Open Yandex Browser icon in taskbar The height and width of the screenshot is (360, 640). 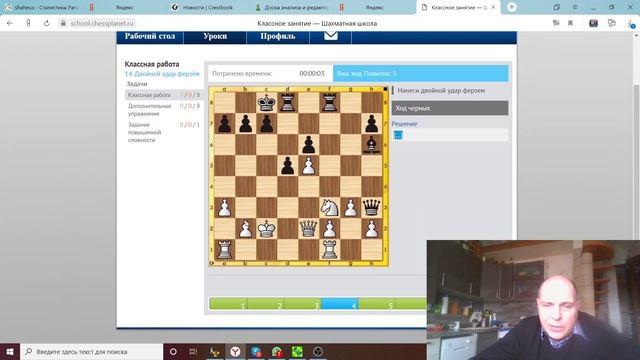pyautogui.click(x=235, y=351)
